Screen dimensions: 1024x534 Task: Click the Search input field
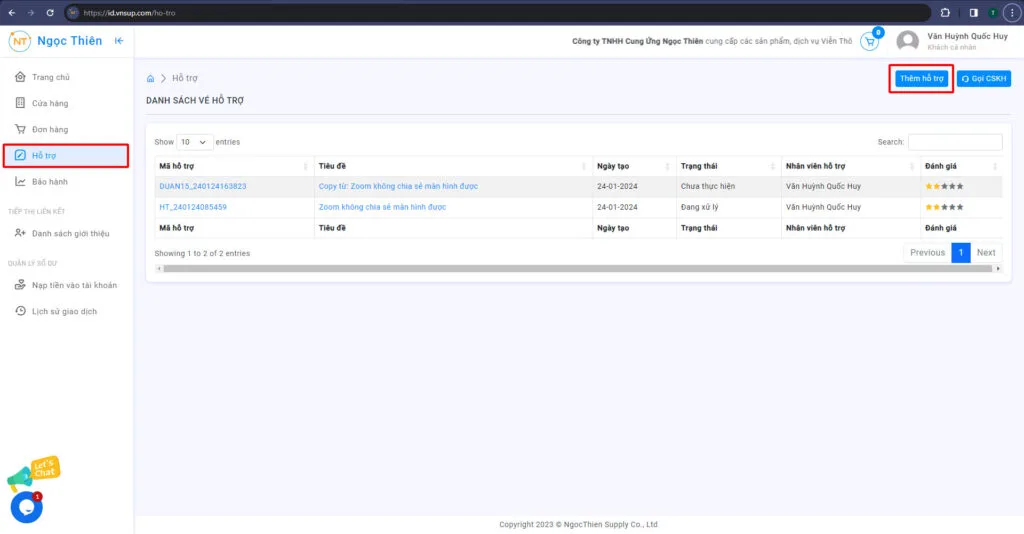[x=954, y=142]
